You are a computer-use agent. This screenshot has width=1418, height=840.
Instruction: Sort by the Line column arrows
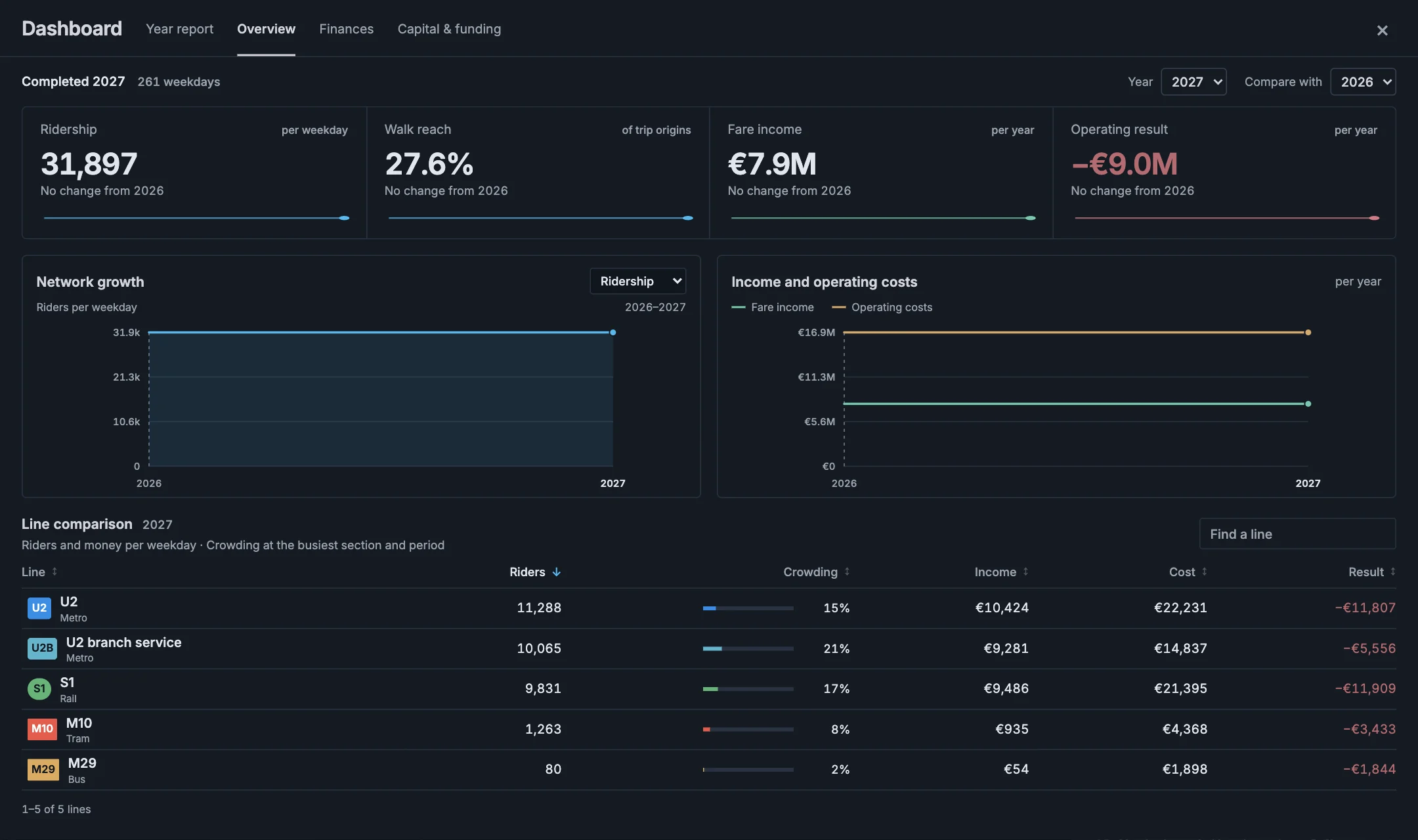[x=54, y=572]
